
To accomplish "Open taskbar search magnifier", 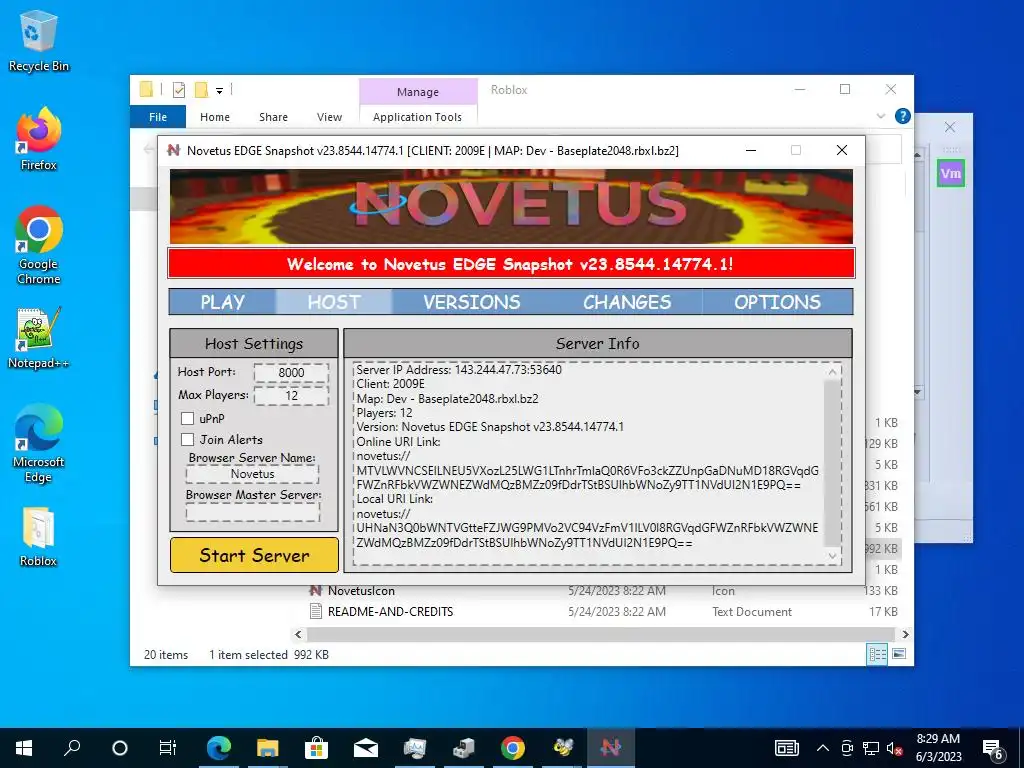I will point(72,748).
